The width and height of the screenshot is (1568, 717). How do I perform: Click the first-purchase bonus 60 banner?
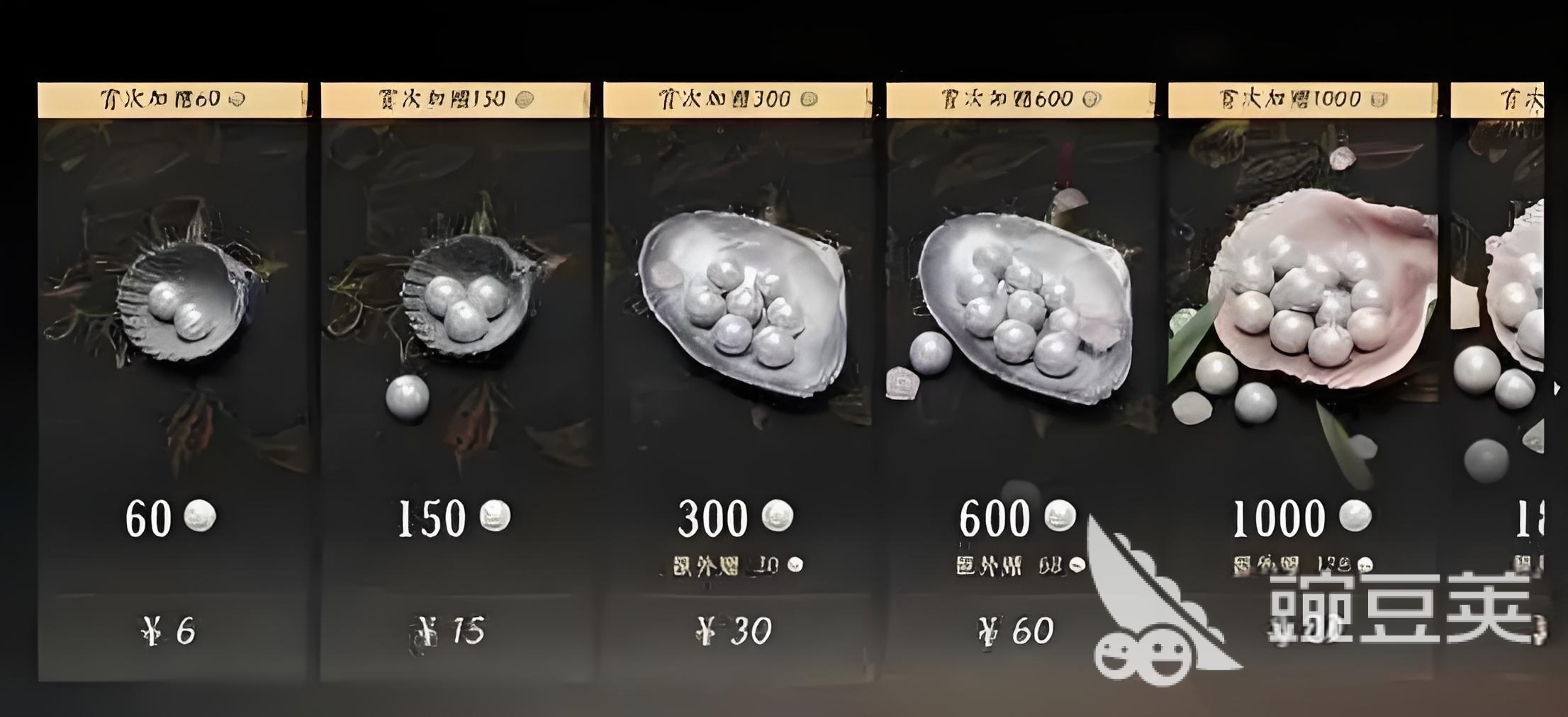click(173, 100)
